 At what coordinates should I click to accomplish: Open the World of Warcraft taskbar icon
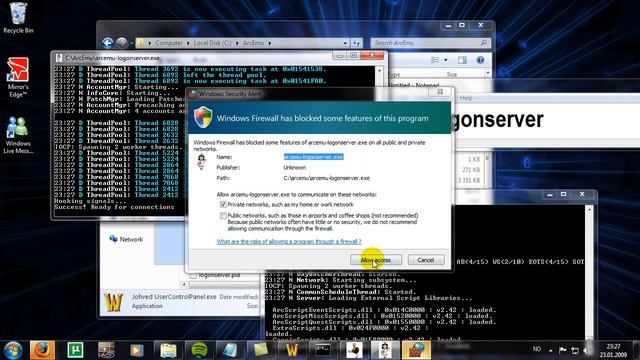click(292, 350)
